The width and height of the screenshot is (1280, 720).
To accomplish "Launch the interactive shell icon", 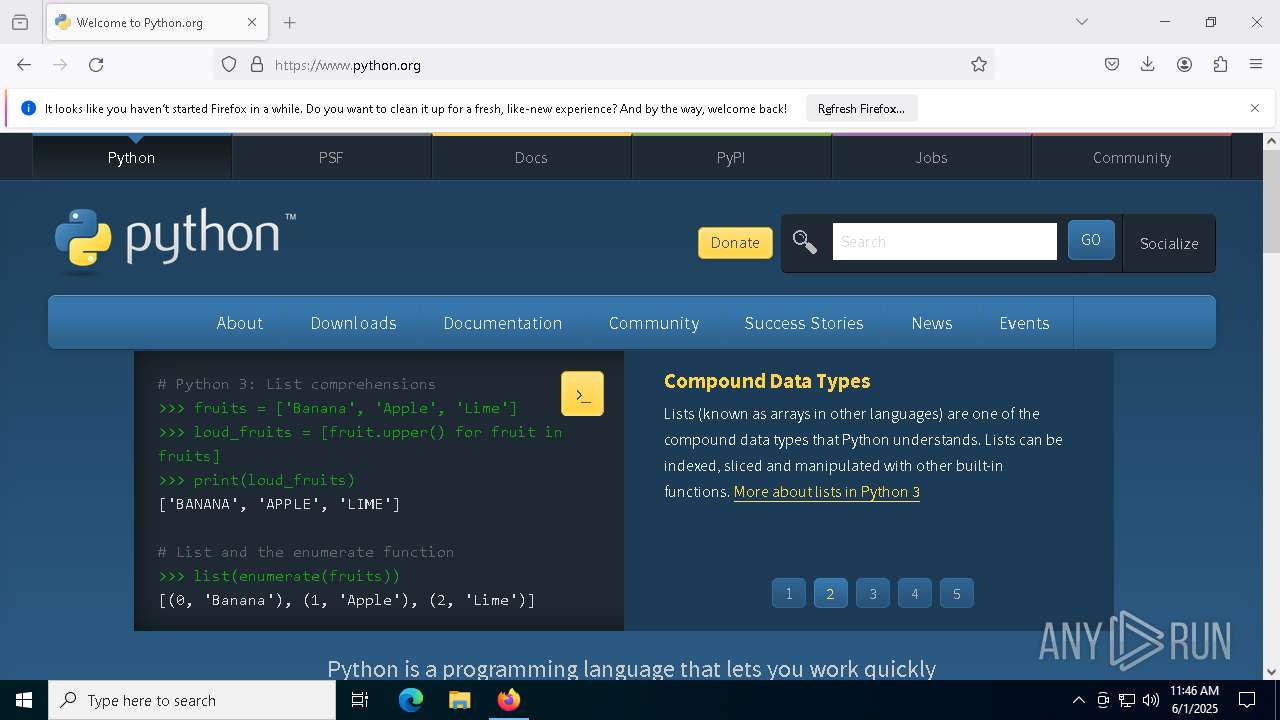I will point(582,394).
